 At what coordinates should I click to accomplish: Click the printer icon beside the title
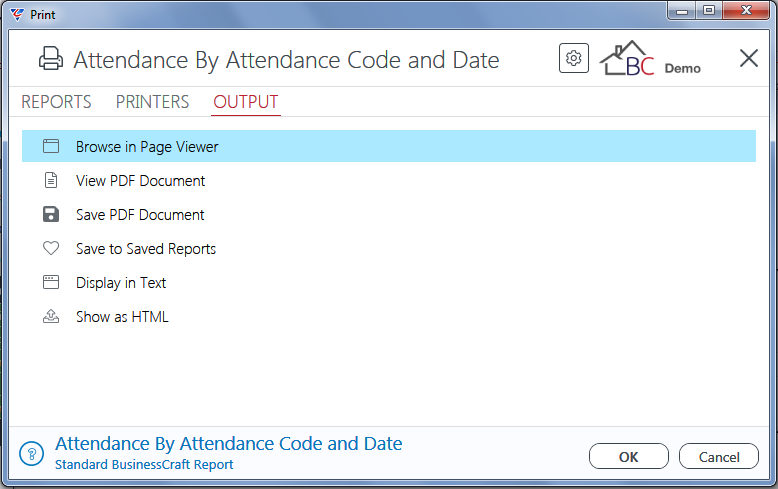tap(51, 59)
